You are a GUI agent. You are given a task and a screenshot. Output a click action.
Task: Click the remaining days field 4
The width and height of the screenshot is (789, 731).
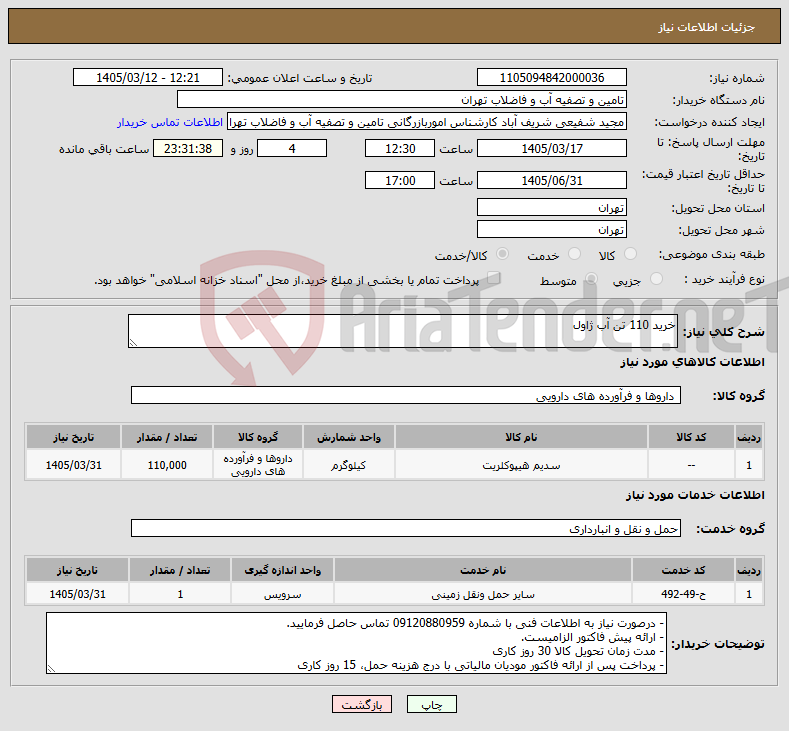tap(292, 148)
